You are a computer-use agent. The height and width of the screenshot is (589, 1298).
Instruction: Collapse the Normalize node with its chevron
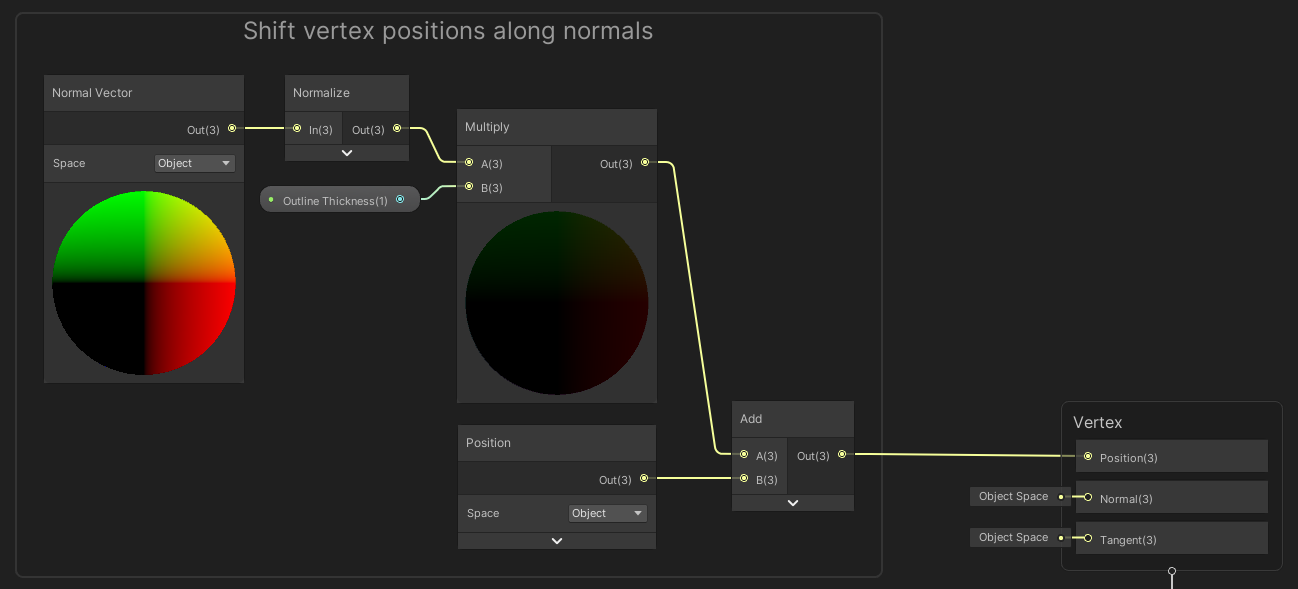point(346,152)
